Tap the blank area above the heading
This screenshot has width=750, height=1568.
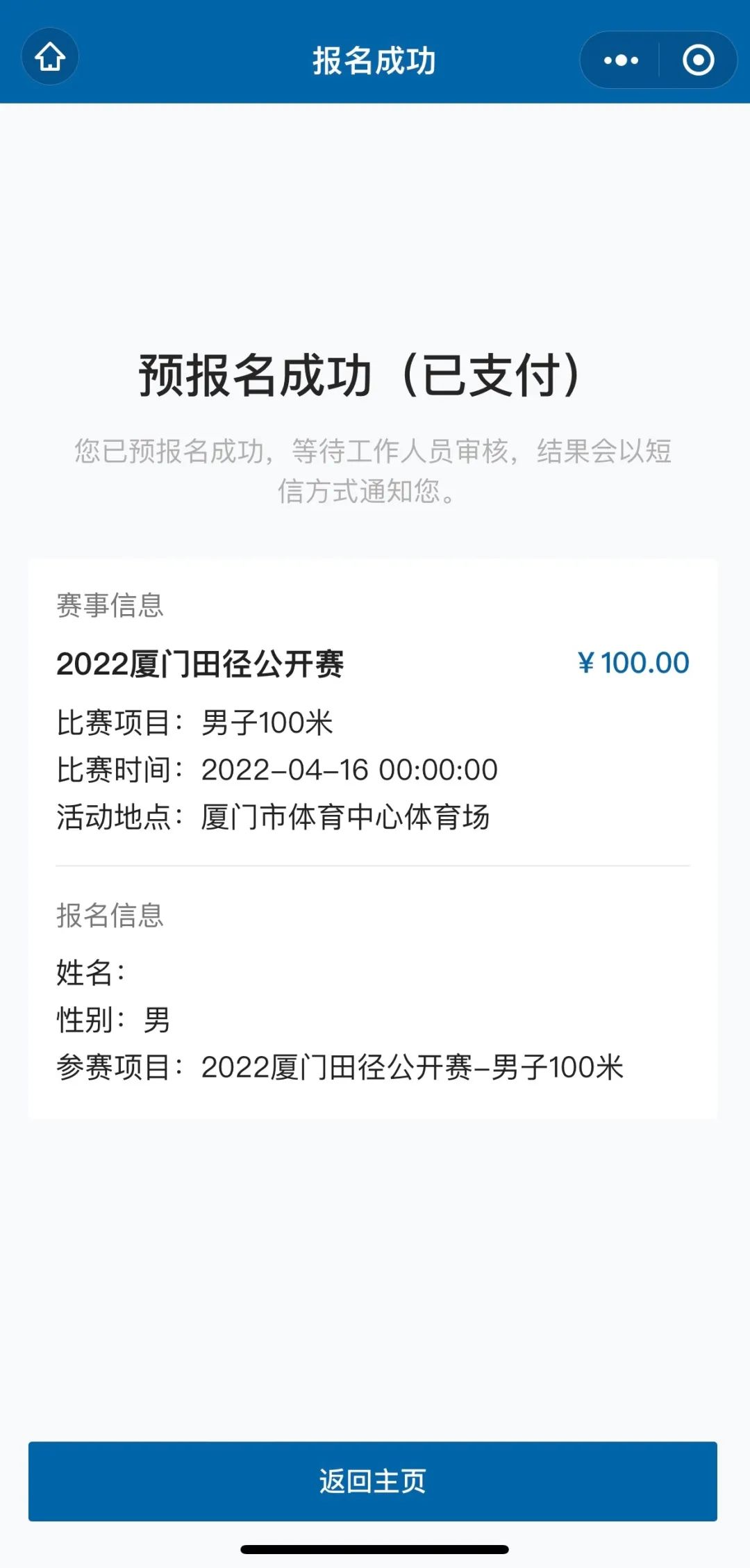pyautogui.click(x=375, y=222)
